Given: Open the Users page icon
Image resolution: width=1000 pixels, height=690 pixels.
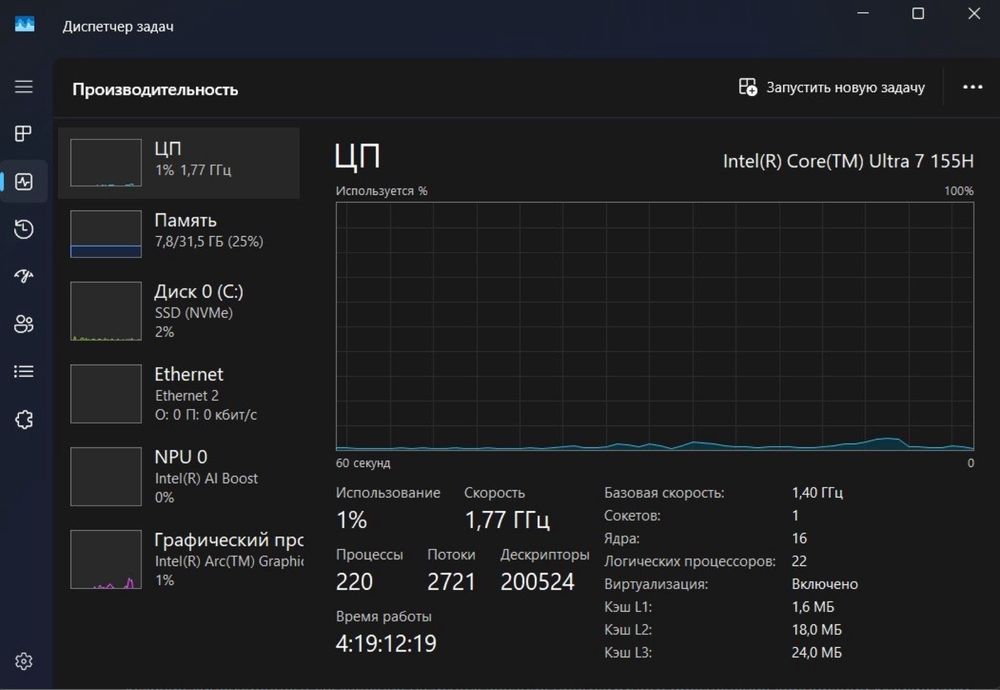Looking at the screenshot, I should pyautogui.click(x=24, y=324).
